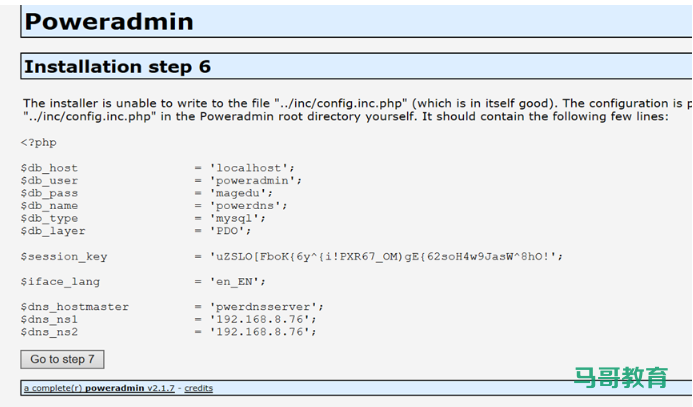Click the <?php opening tag line
The image size is (693, 407).
click(x=39, y=143)
